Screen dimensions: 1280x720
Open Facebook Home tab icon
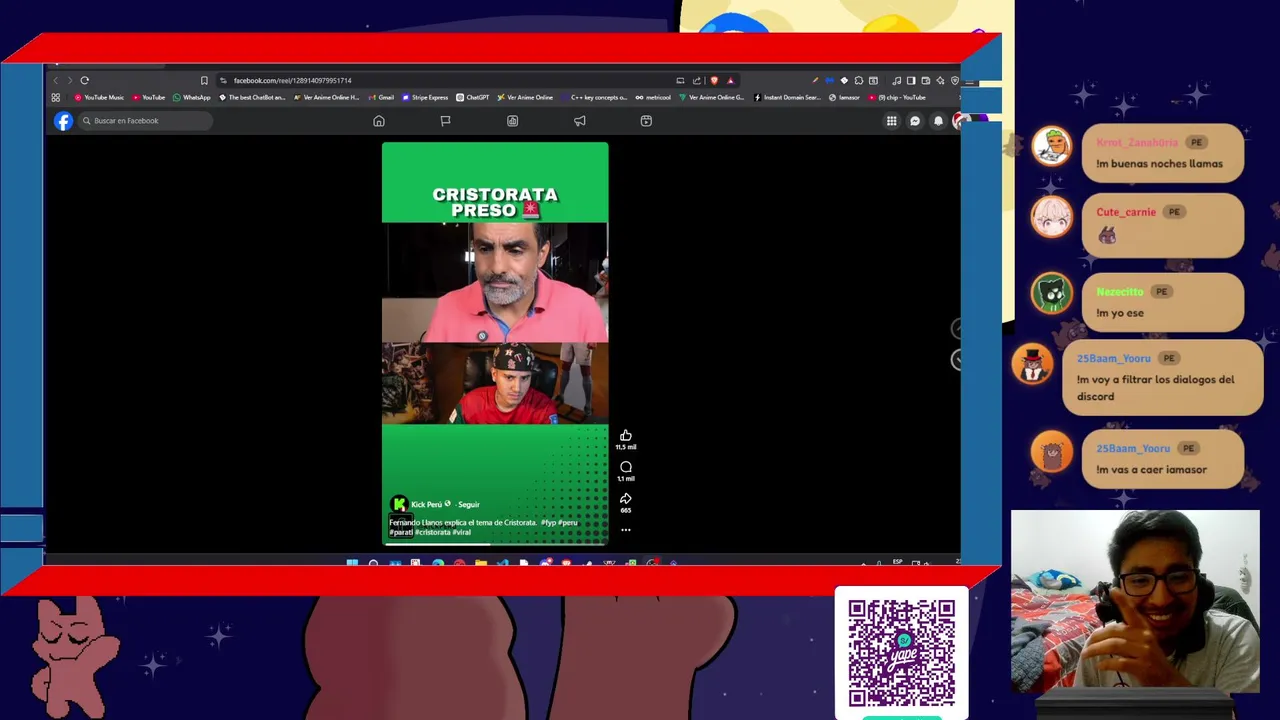(x=379, y=121)
